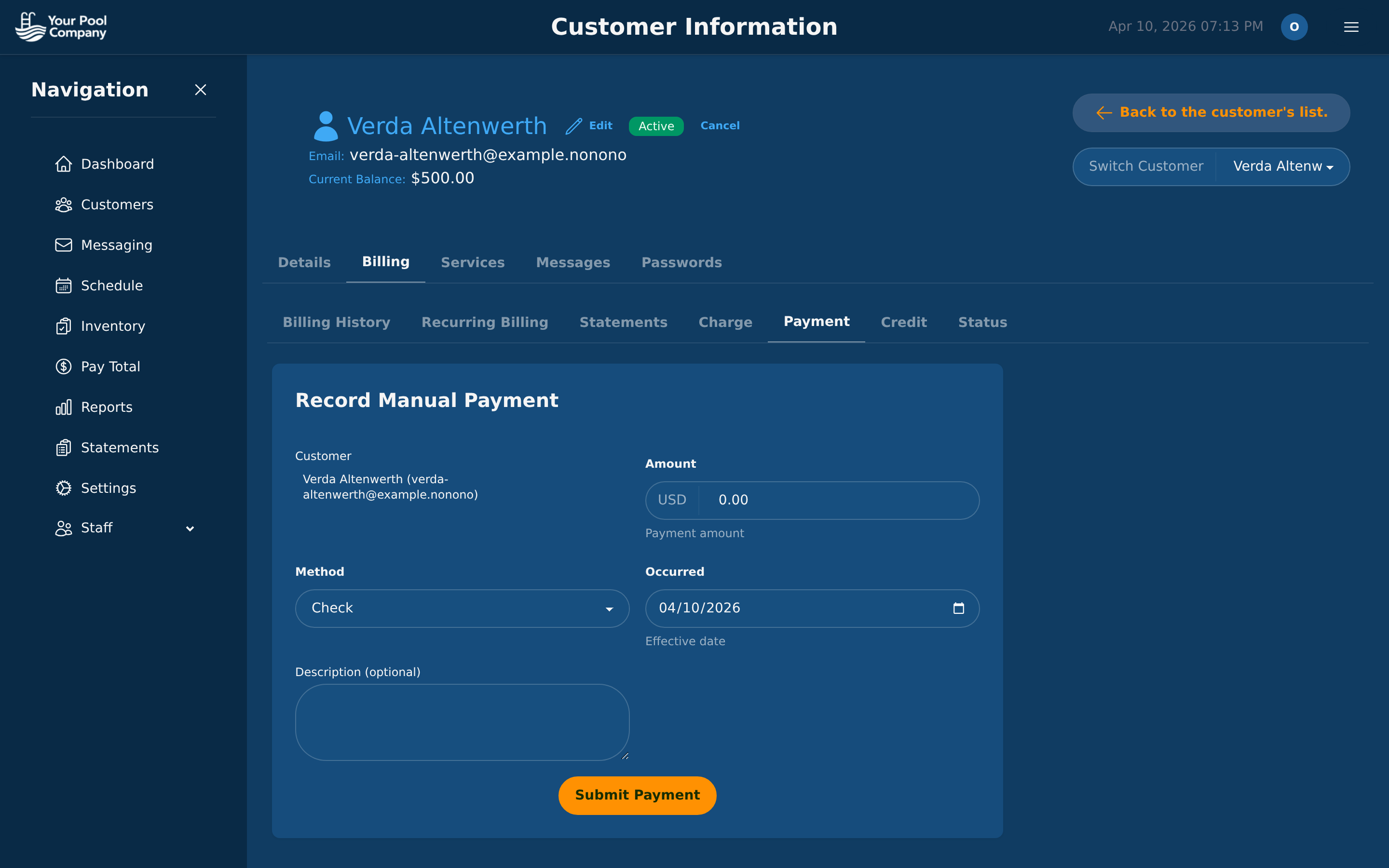Click the Pay Total dollar icon
1389x868 pixels.
(64, 366)
